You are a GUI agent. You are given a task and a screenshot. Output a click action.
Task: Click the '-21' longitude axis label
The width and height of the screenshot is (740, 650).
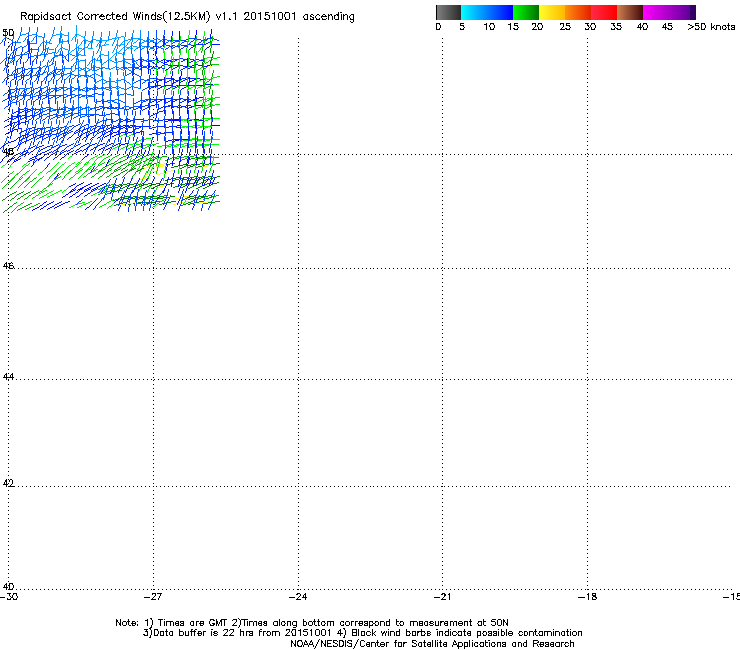(442, 597)
